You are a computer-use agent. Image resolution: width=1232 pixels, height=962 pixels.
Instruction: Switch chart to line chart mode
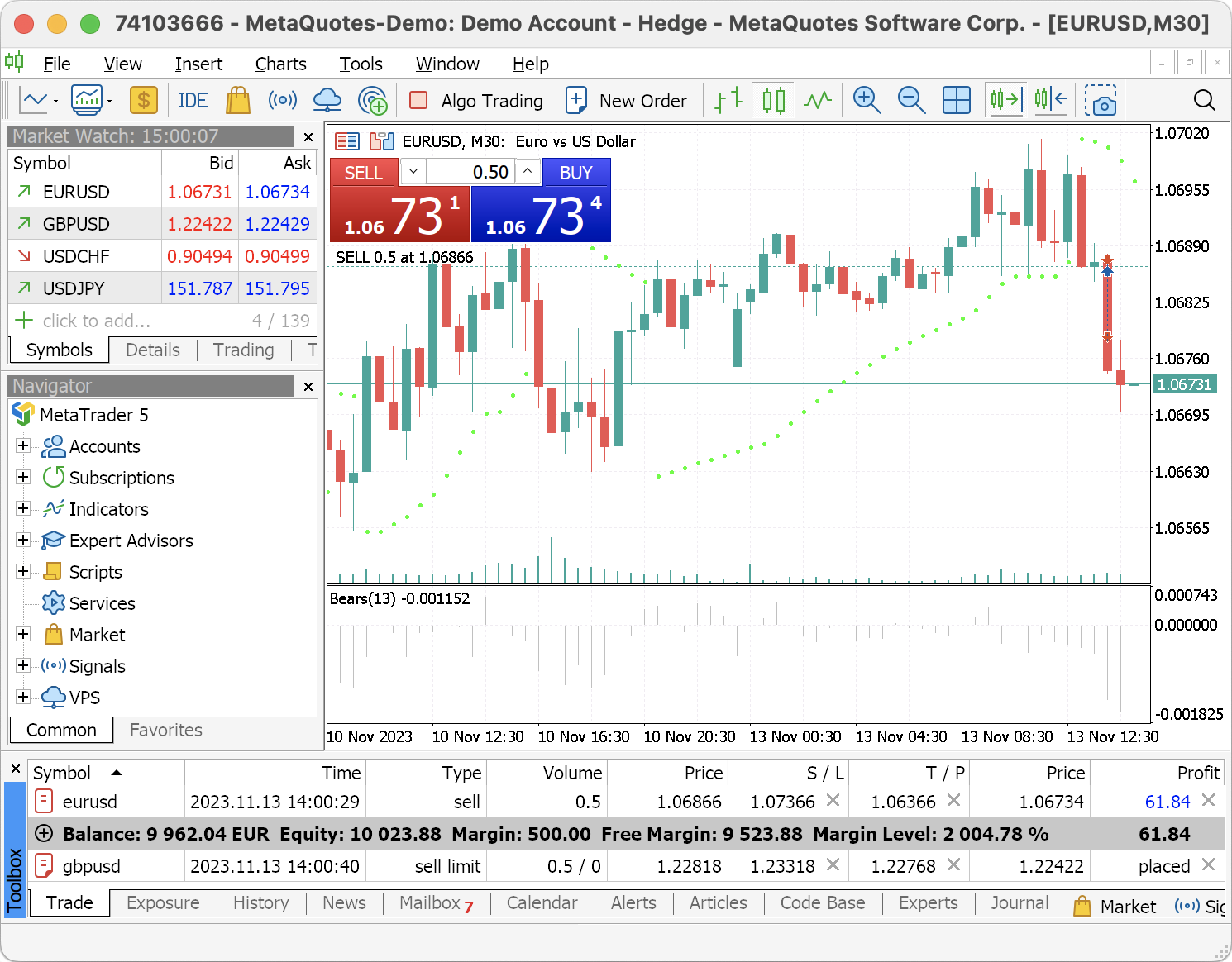[x=818, y=101]
